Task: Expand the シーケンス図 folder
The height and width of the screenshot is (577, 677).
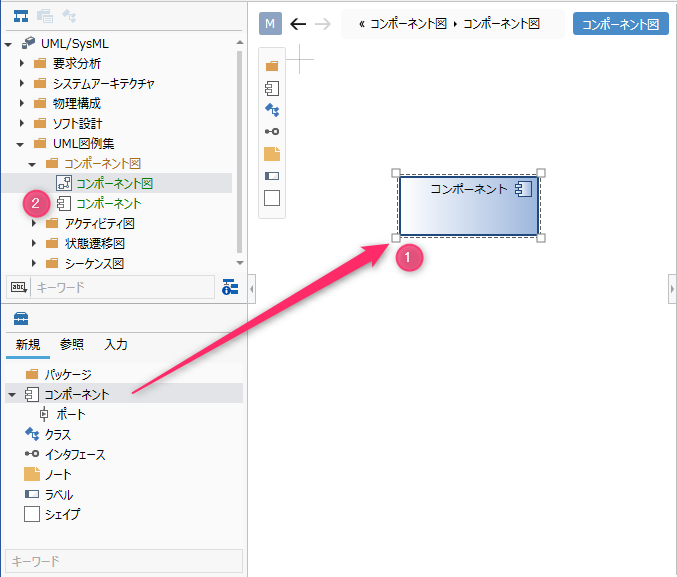Action: [x=33, y=263]
